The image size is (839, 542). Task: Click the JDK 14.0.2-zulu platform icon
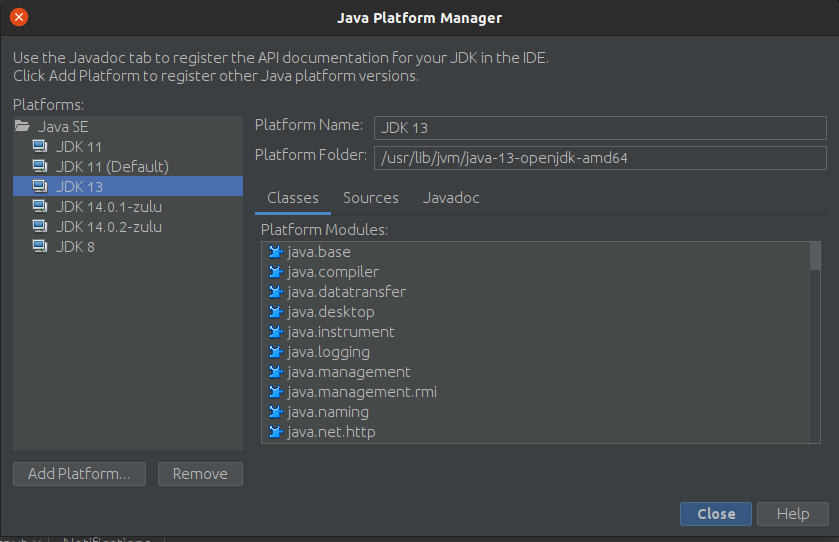point(40,226)
